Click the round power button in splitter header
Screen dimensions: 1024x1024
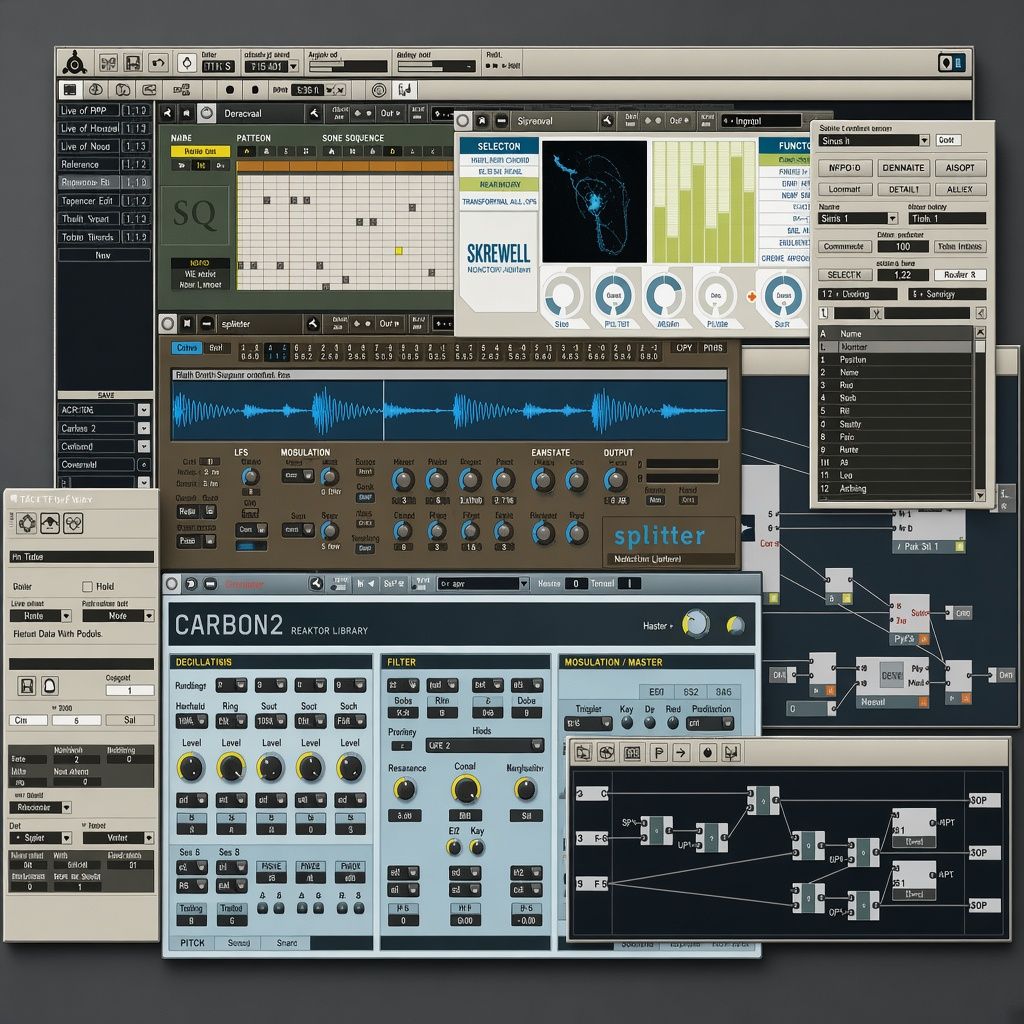pyautogui.click(x=168, y=323)
